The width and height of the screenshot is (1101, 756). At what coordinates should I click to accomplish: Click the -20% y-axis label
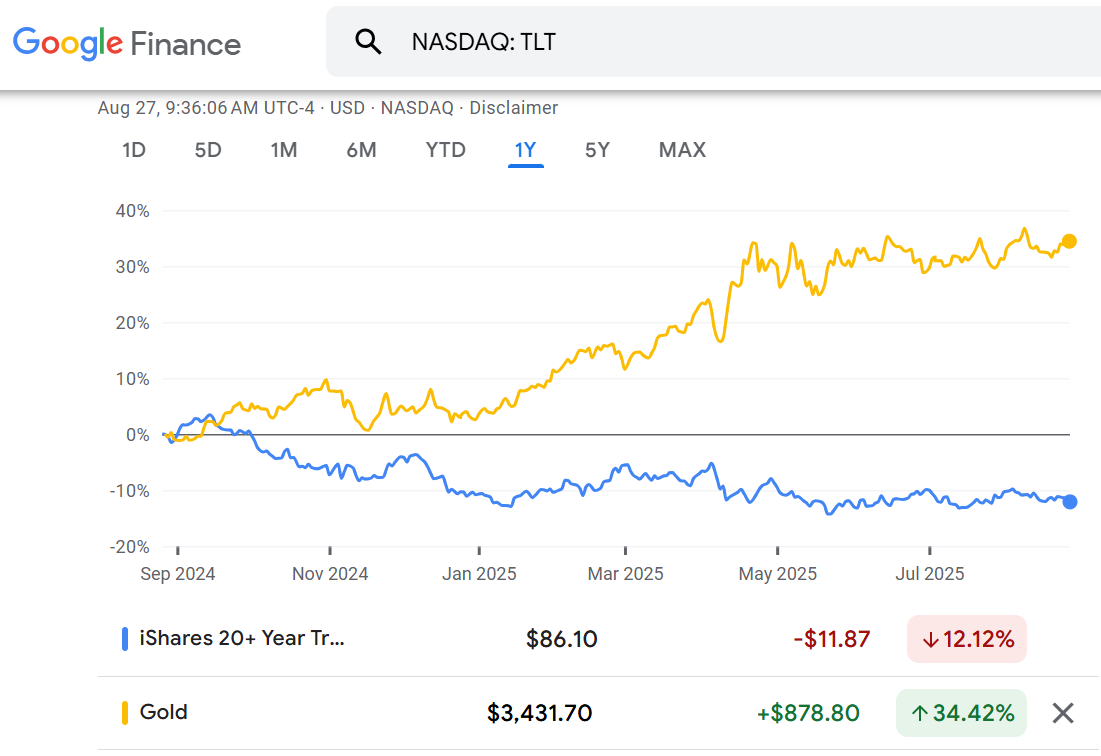[130, 547]
